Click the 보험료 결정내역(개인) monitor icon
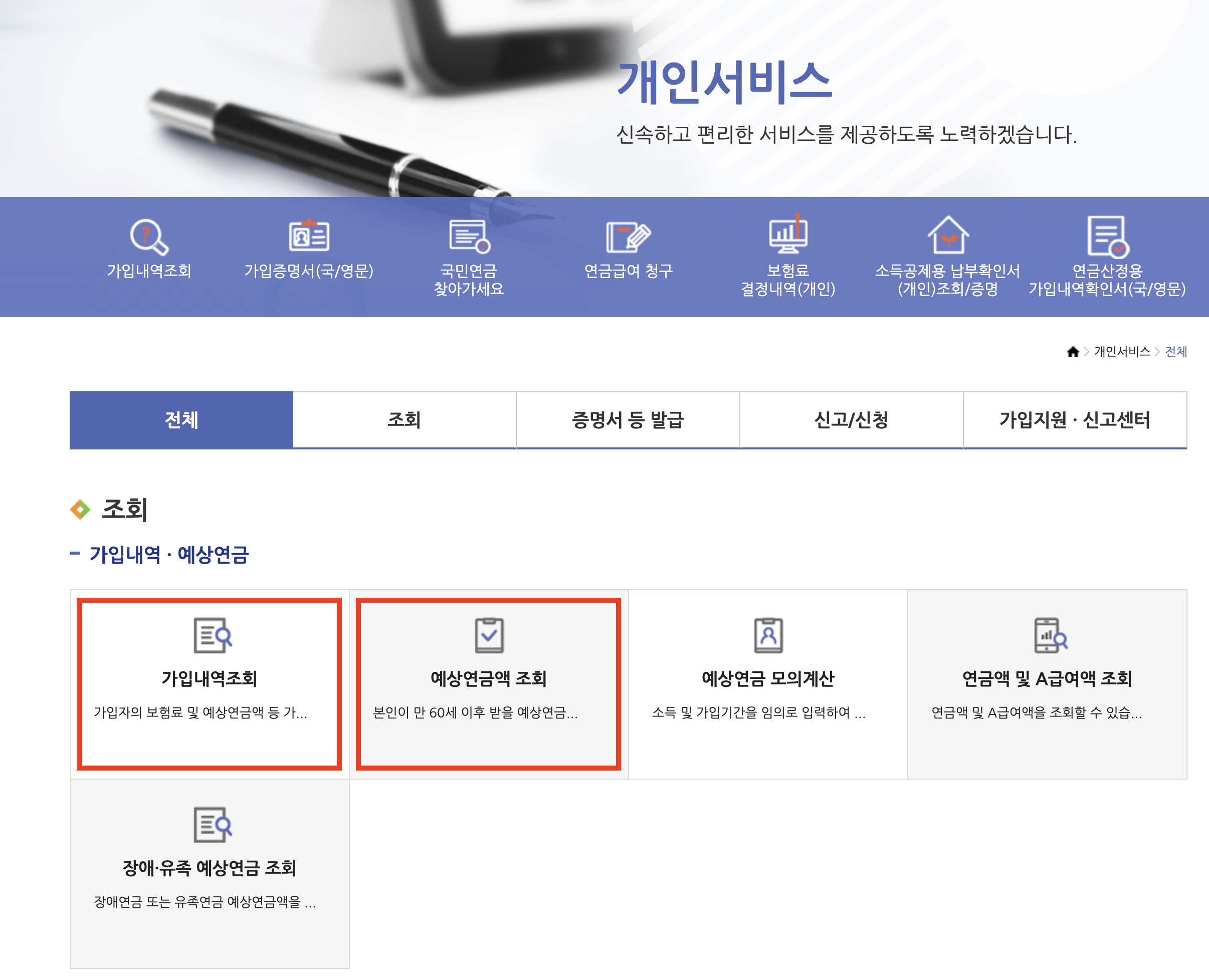Viewport: 1209px width, 980px height. pos(788,235)
